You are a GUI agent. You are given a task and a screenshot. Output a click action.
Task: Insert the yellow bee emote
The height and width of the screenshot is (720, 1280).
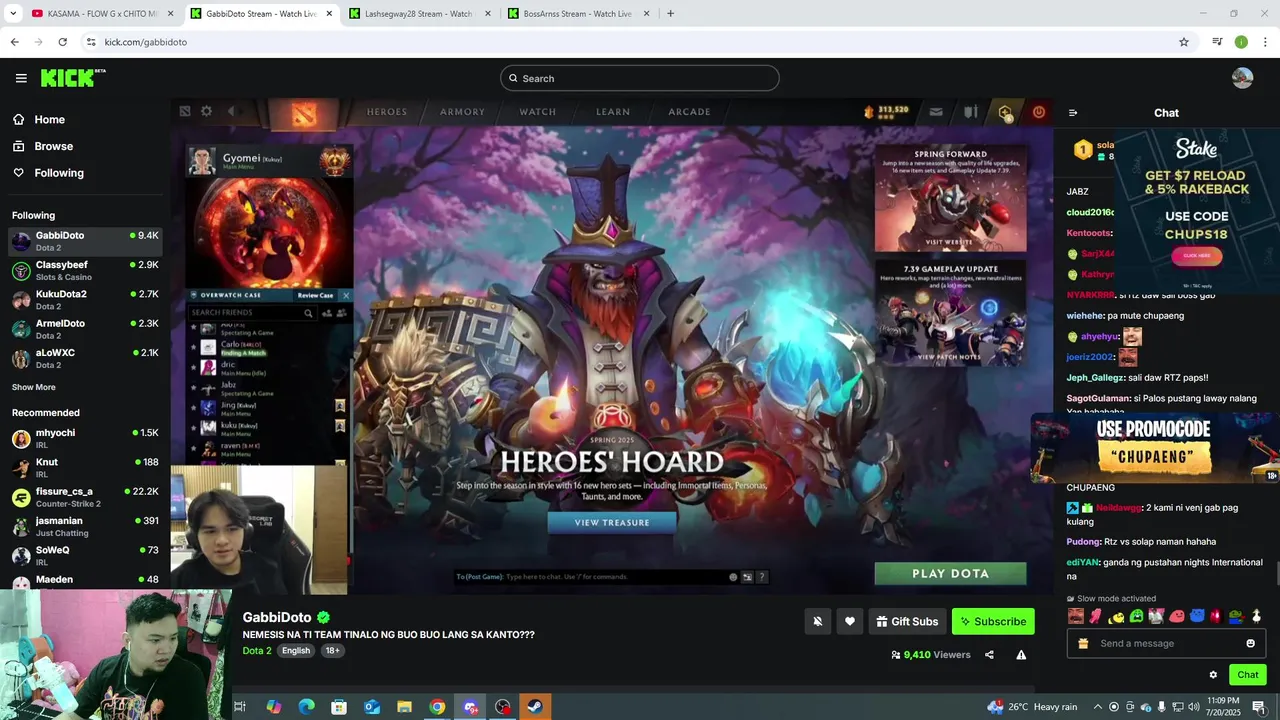(1116, 616)
